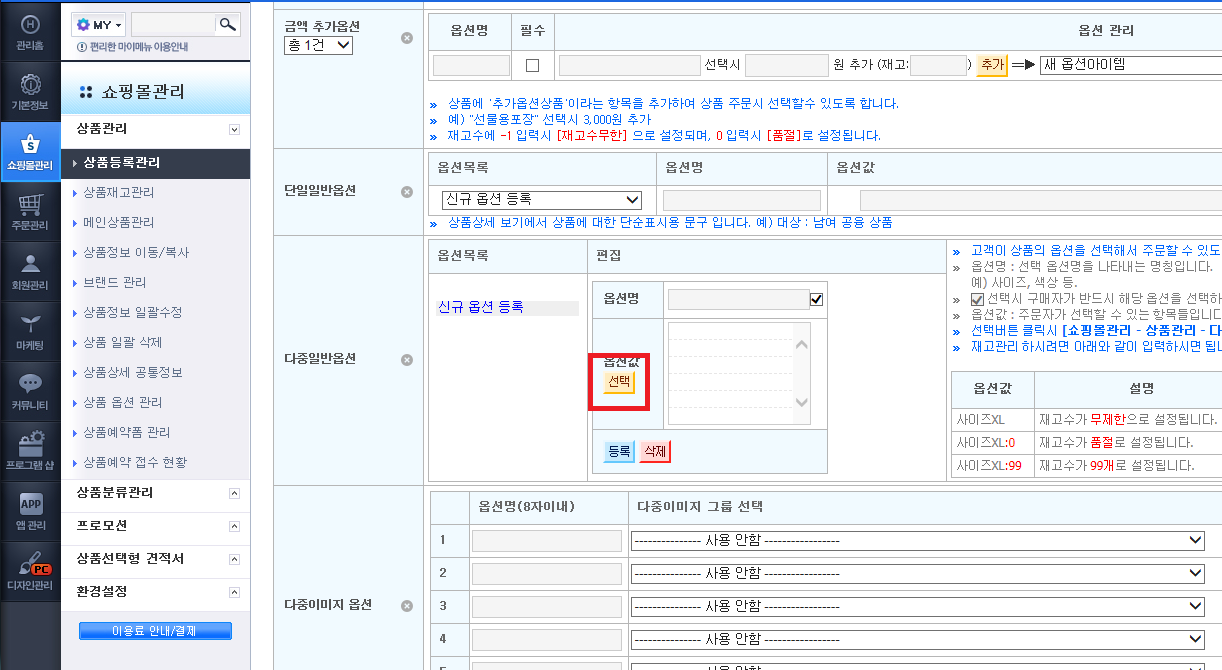Open 상품 옵션 관리 menu item
The width and height of the screenshot is (1222, 670).
point(123,402)
